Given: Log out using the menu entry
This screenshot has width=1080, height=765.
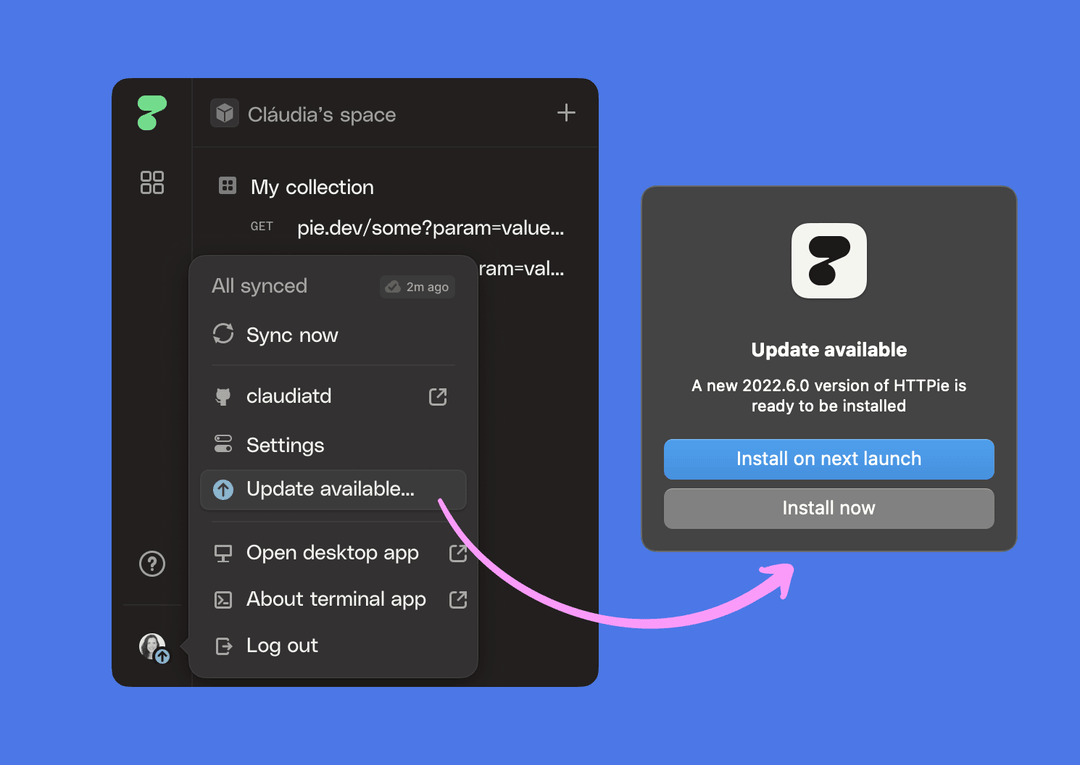Looking at the screenshot, I should click(x=281, y=645).
